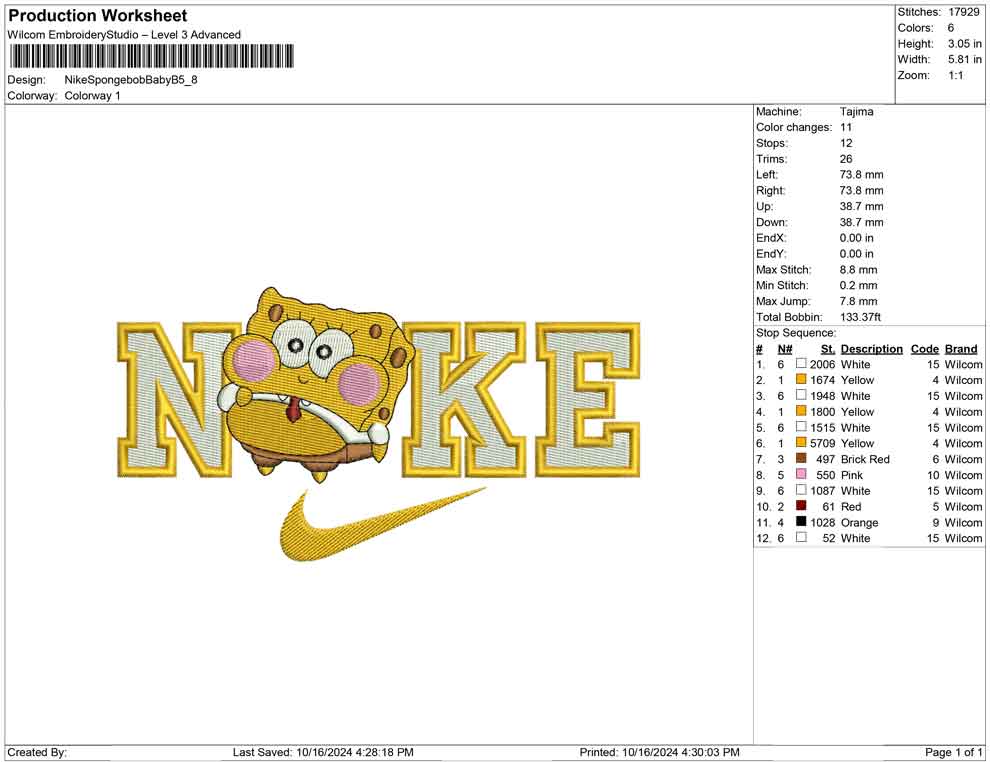
Task: Click the Max Stitch value 8.8 mm
Action: [x=858, y=270]
